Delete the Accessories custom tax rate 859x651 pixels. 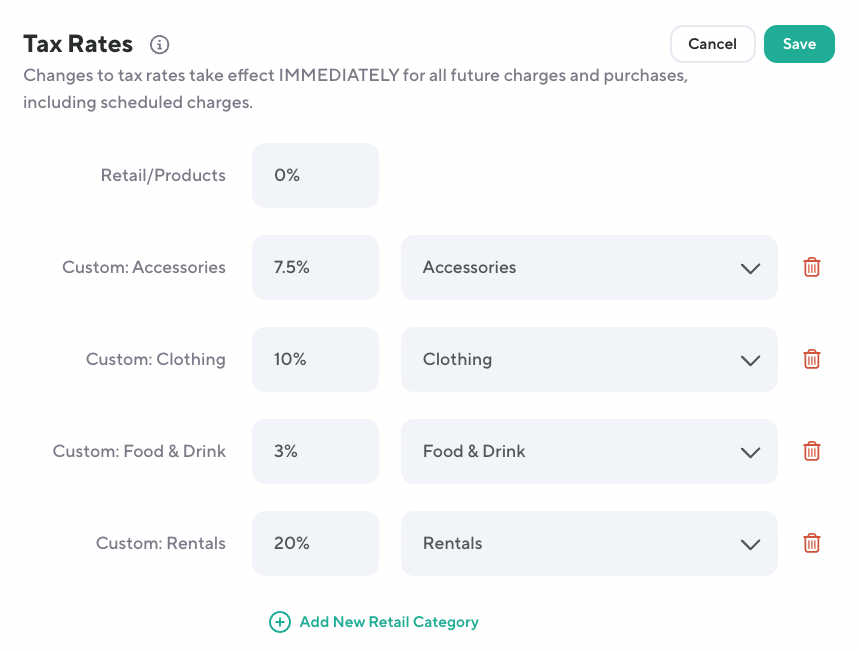pyautogui.click(x=812, y=267)
